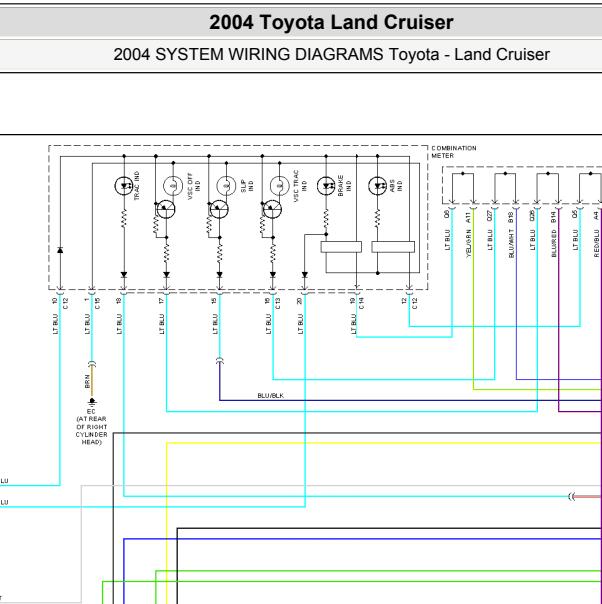Click the title '2004 Toyota Land Cruiser'

[331, 22]
